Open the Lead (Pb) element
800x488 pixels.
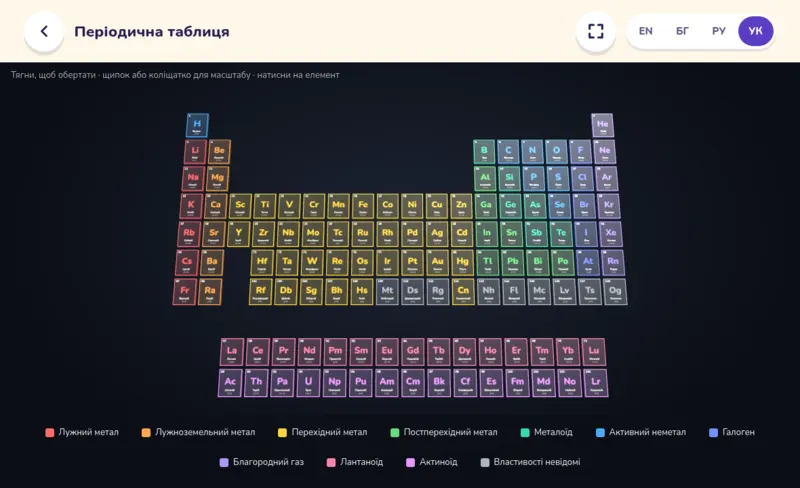tap(513, 262)
